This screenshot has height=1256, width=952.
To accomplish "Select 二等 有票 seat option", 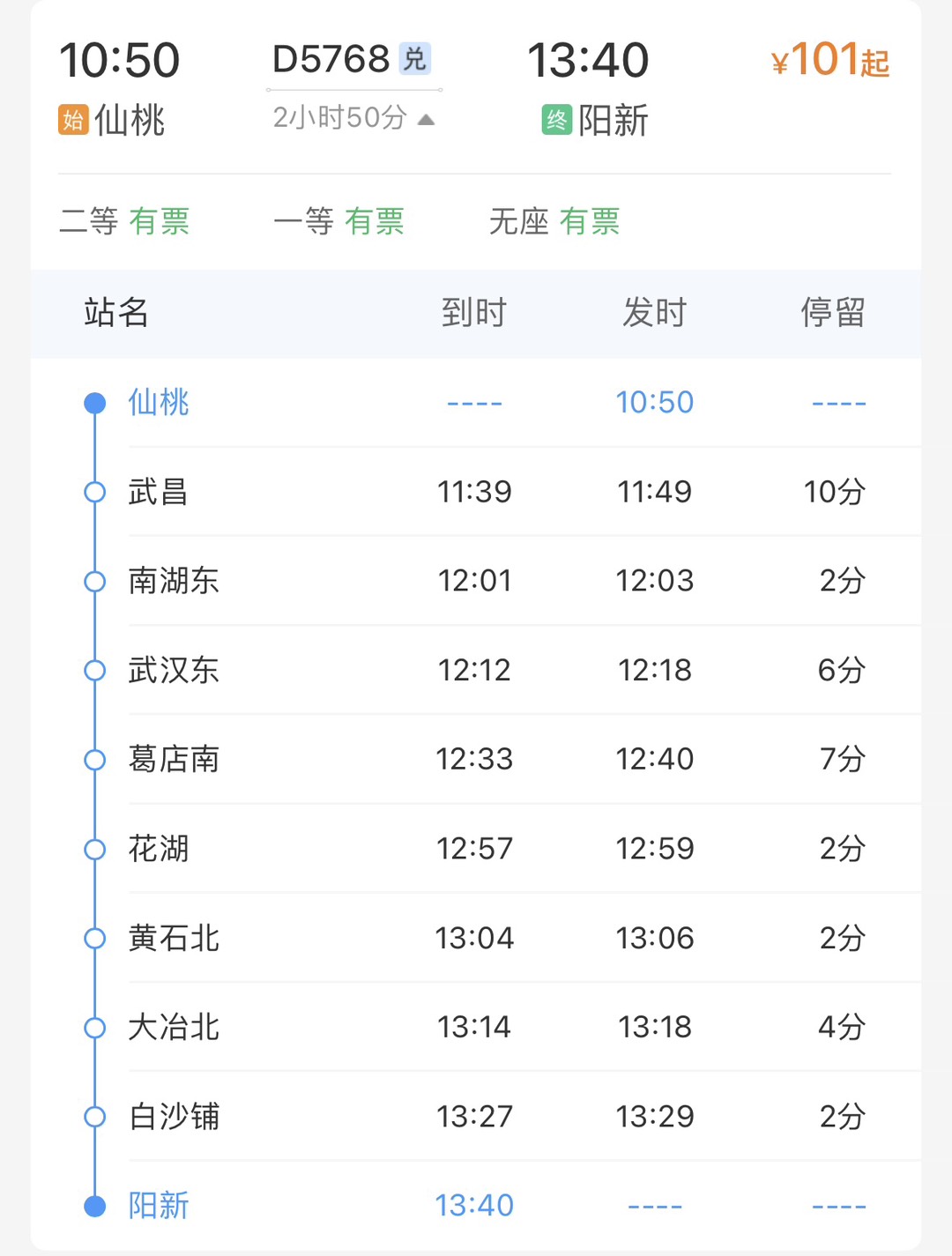I will point(124,221).
